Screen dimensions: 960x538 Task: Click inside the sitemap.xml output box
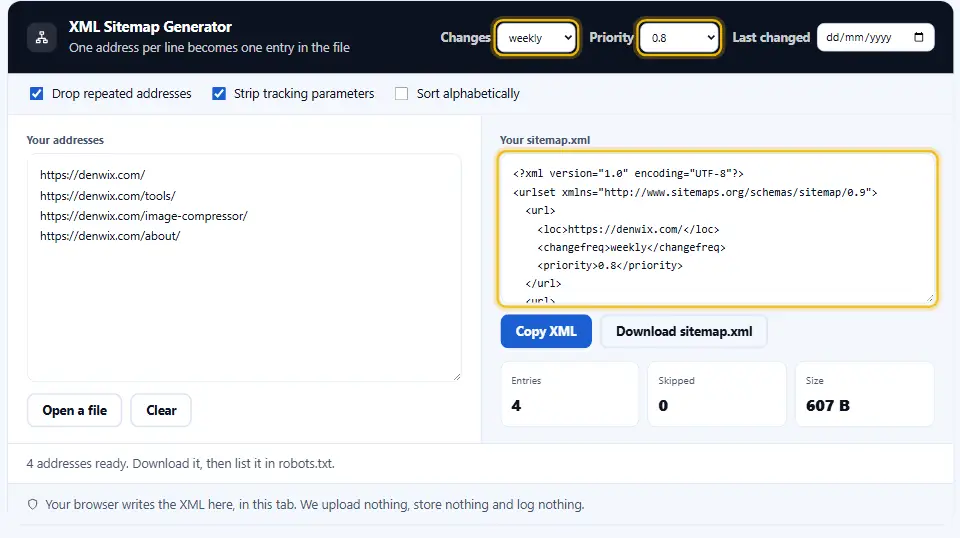[x=718, y=228]
